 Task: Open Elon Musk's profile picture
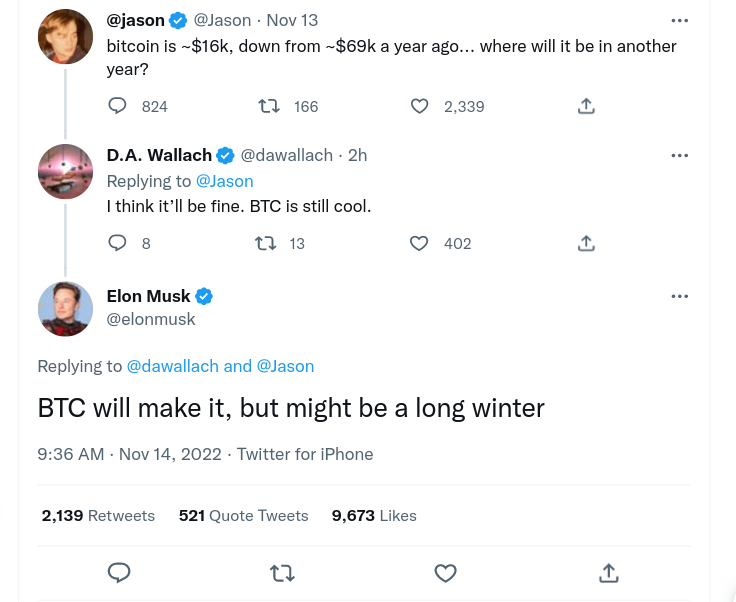click(66, 308)
